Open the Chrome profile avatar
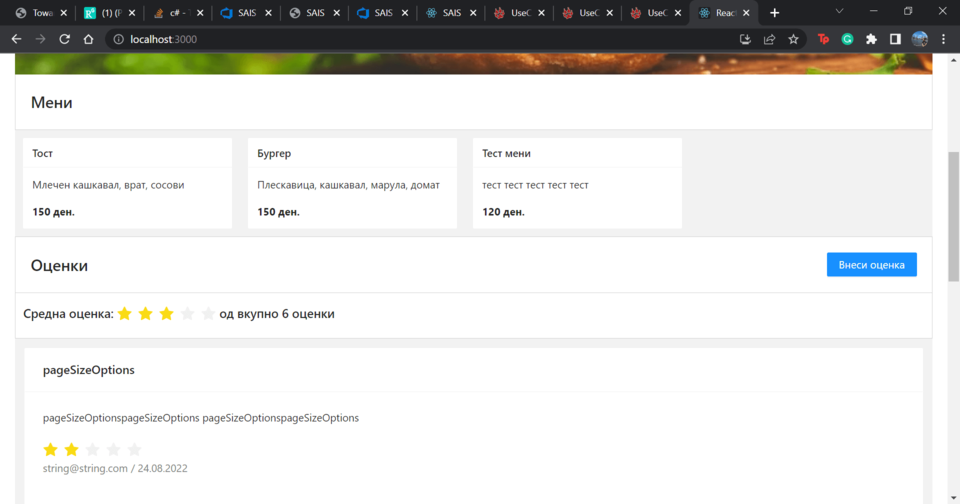This screenshot has width=960, height=504. (919, 39)
